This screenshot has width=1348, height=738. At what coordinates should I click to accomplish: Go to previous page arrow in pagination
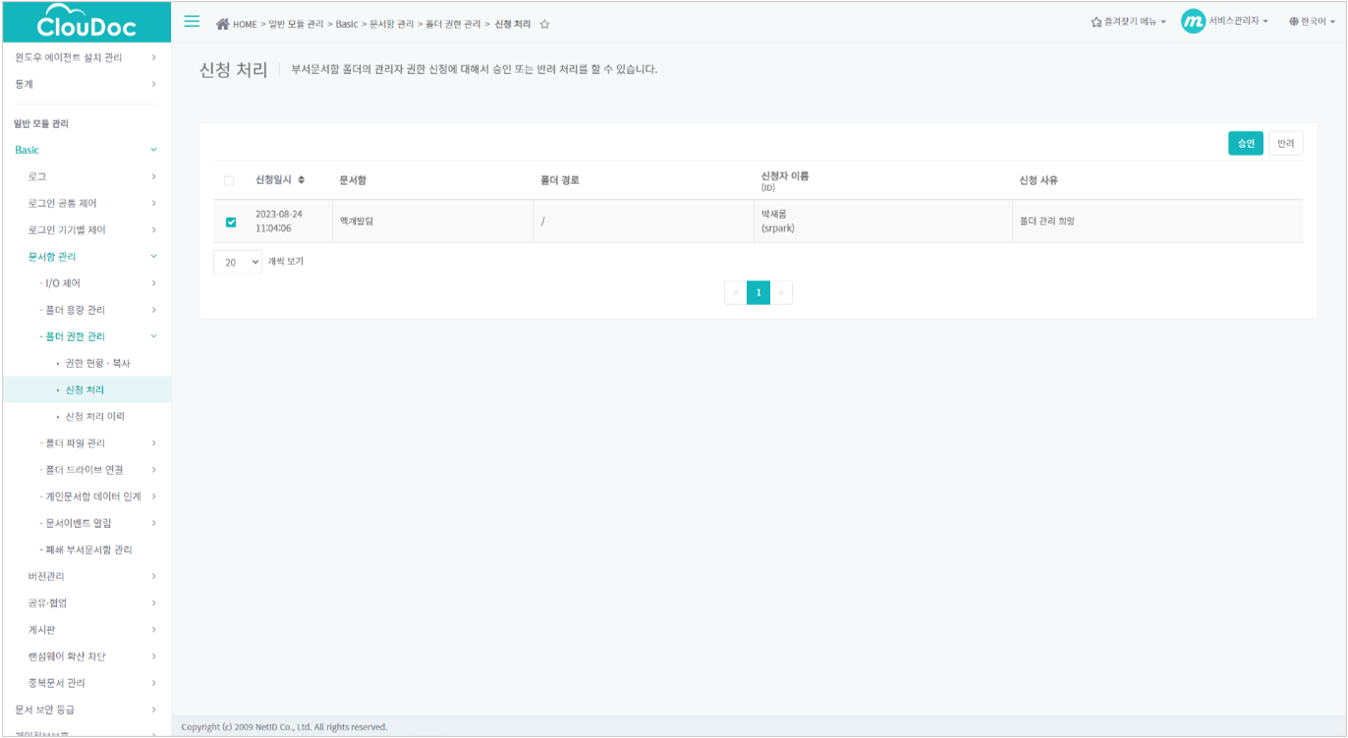pos(736,293)
